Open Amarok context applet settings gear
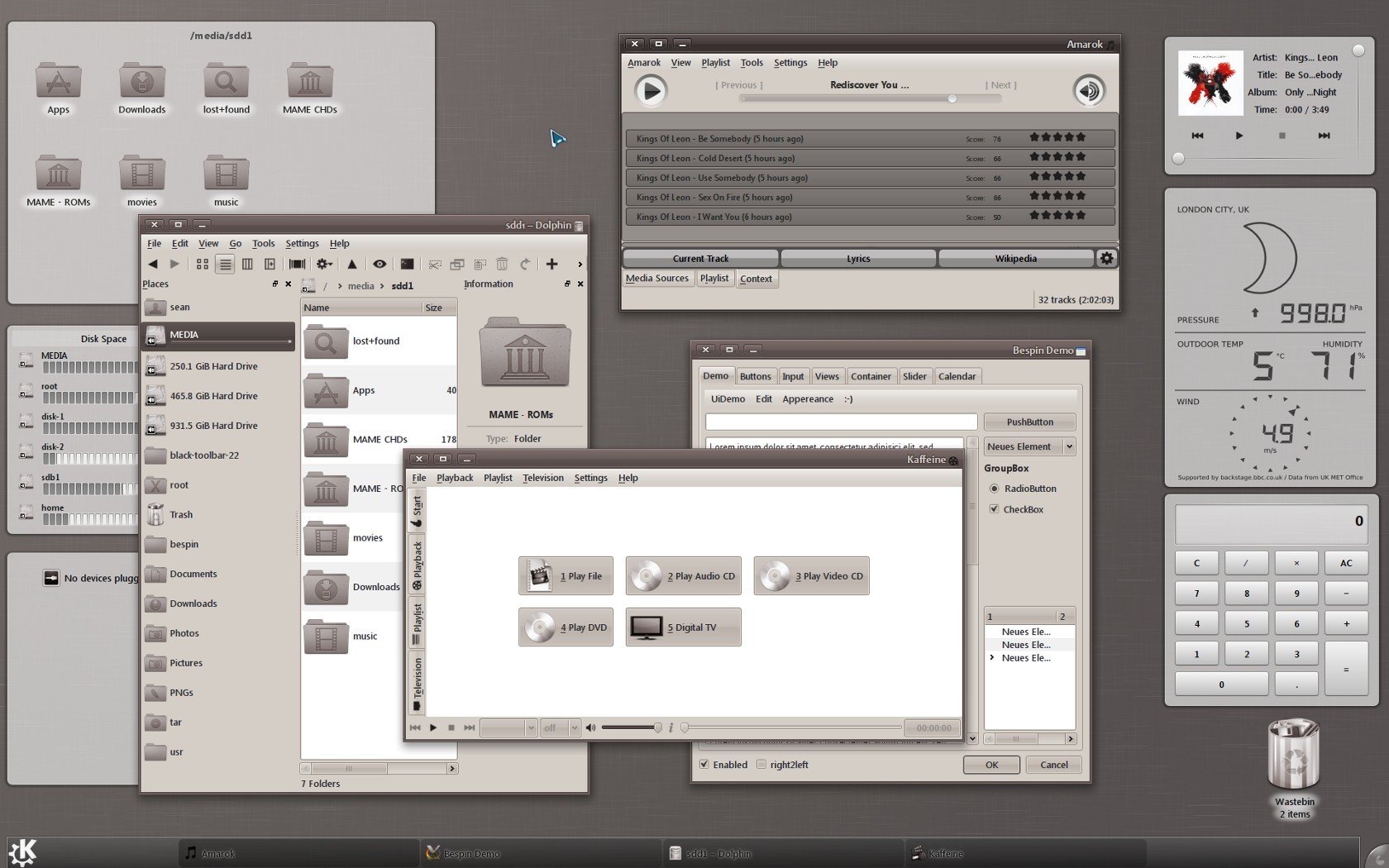1389x868 pixels. (1106, 258)
